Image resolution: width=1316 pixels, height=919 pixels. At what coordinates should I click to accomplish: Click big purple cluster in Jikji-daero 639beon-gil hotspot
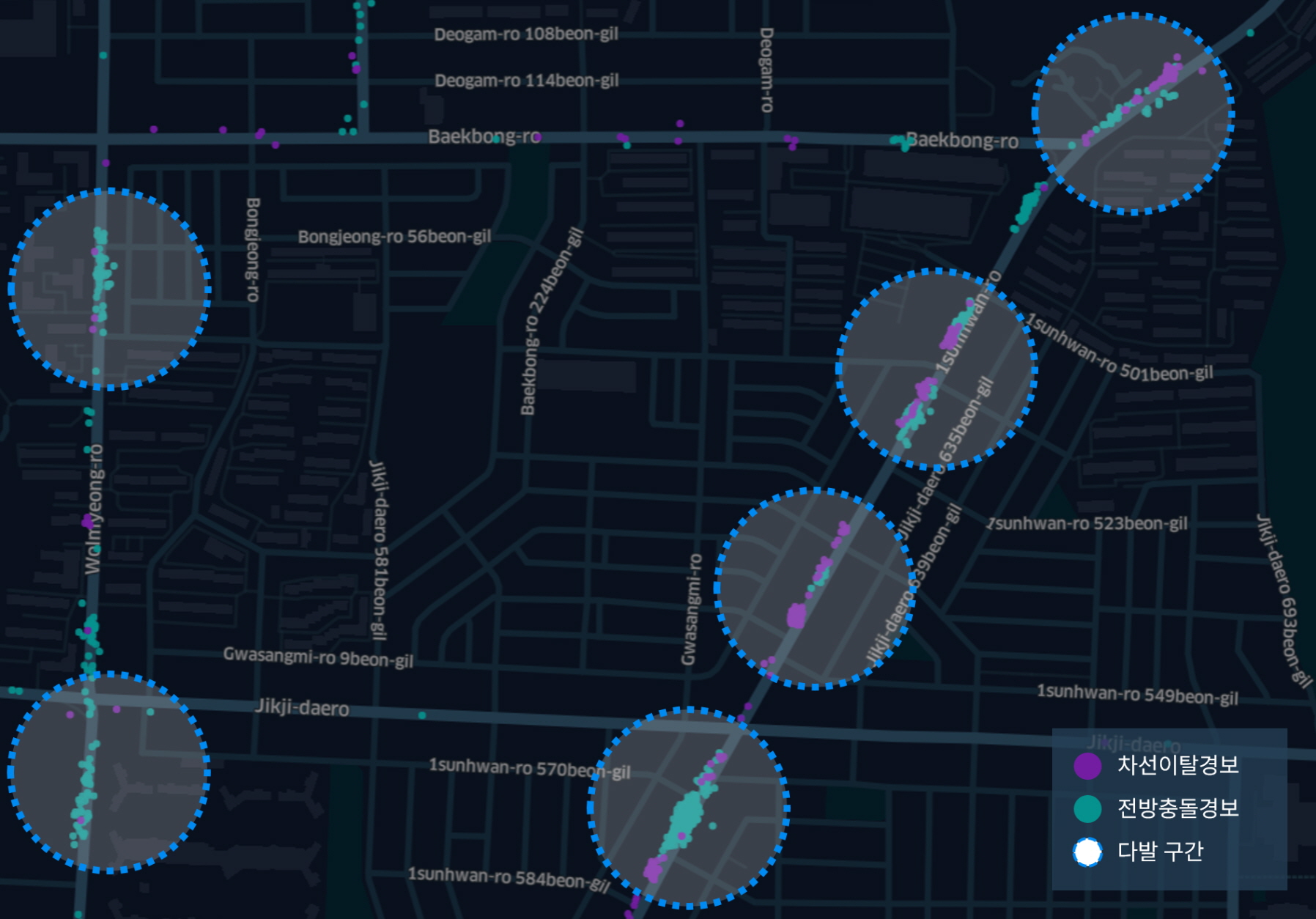pos(796,615)
